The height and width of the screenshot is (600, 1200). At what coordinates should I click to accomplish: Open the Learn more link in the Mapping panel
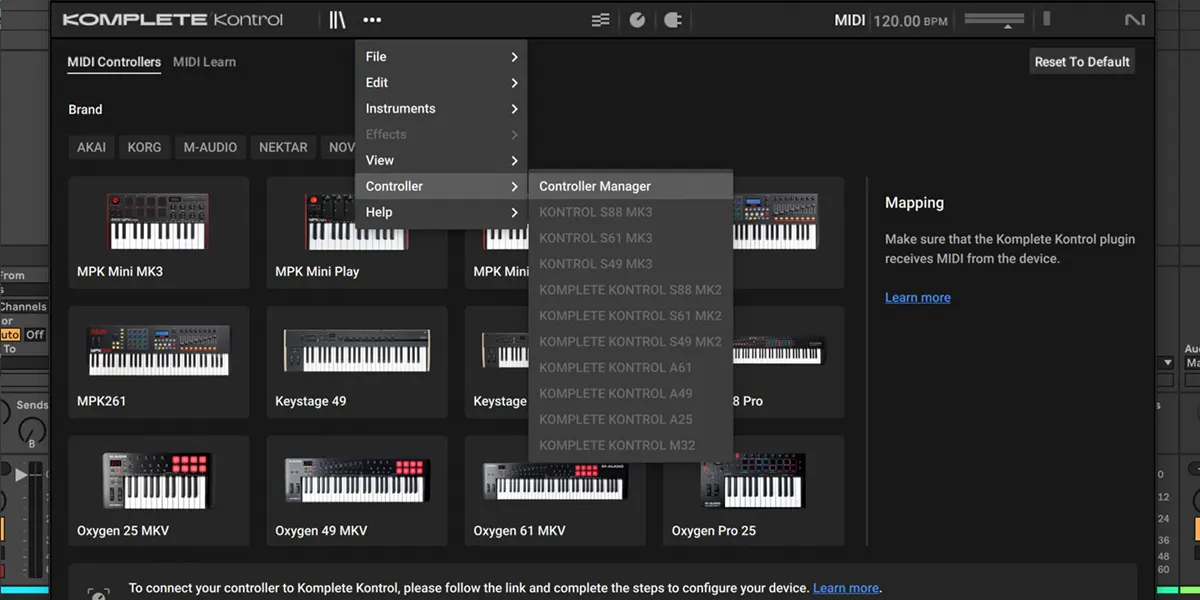click(918, 297)
